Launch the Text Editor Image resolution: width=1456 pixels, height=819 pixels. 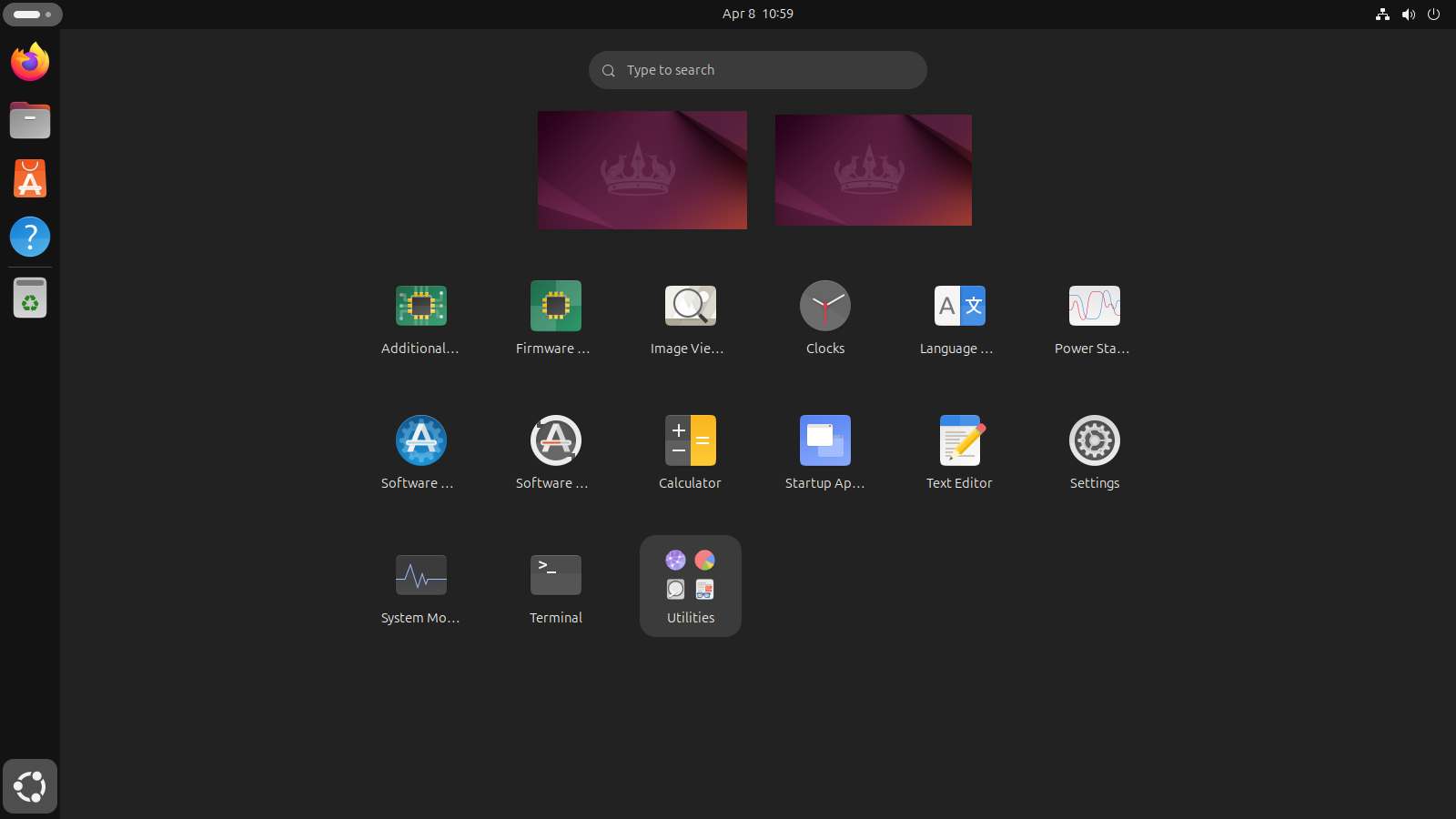959,452
